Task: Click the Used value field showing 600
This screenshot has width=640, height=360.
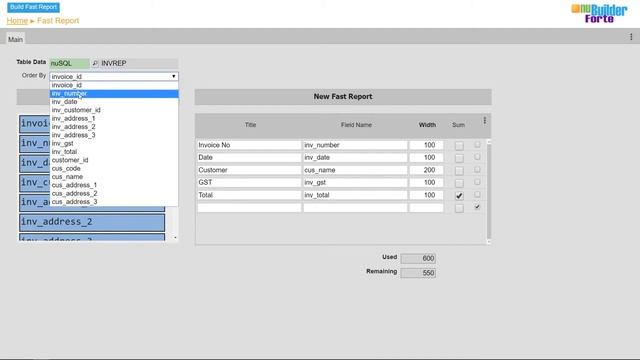Action: click(418, 258)
